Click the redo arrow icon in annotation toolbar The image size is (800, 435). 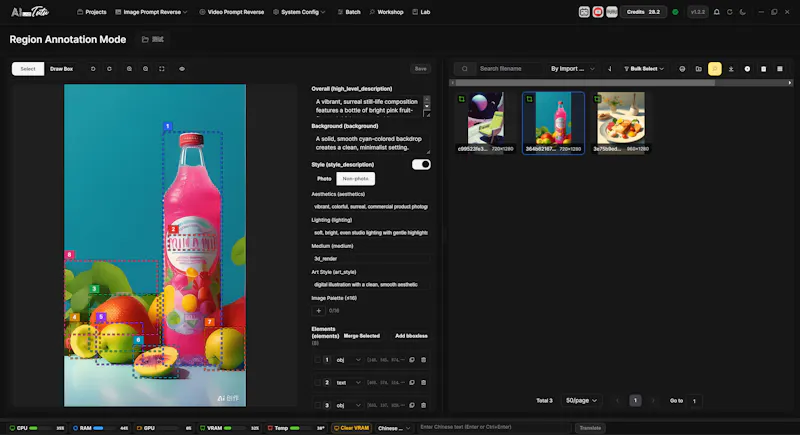109,69
